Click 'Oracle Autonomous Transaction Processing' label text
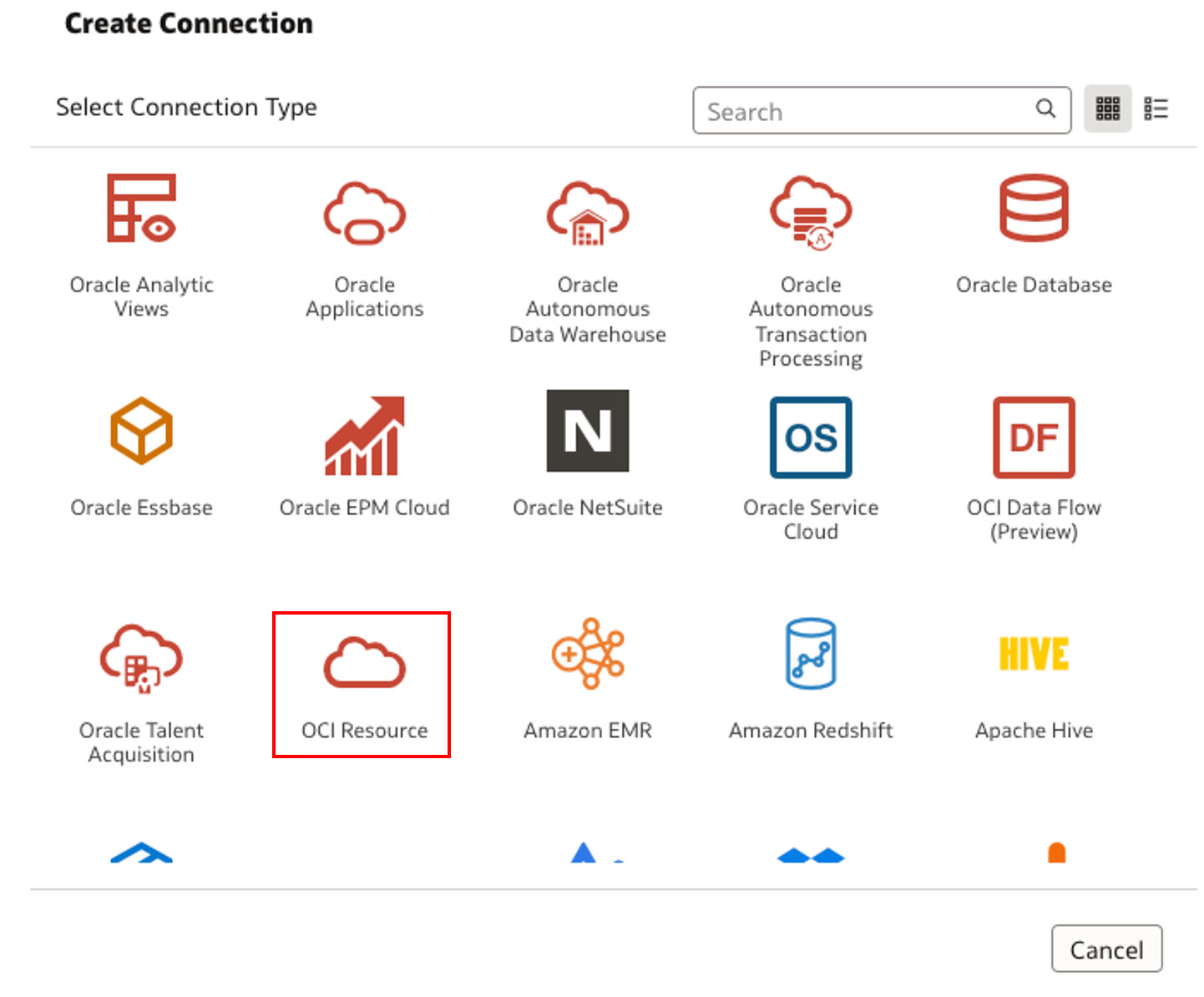1204x997 pixels. point(811,321)
